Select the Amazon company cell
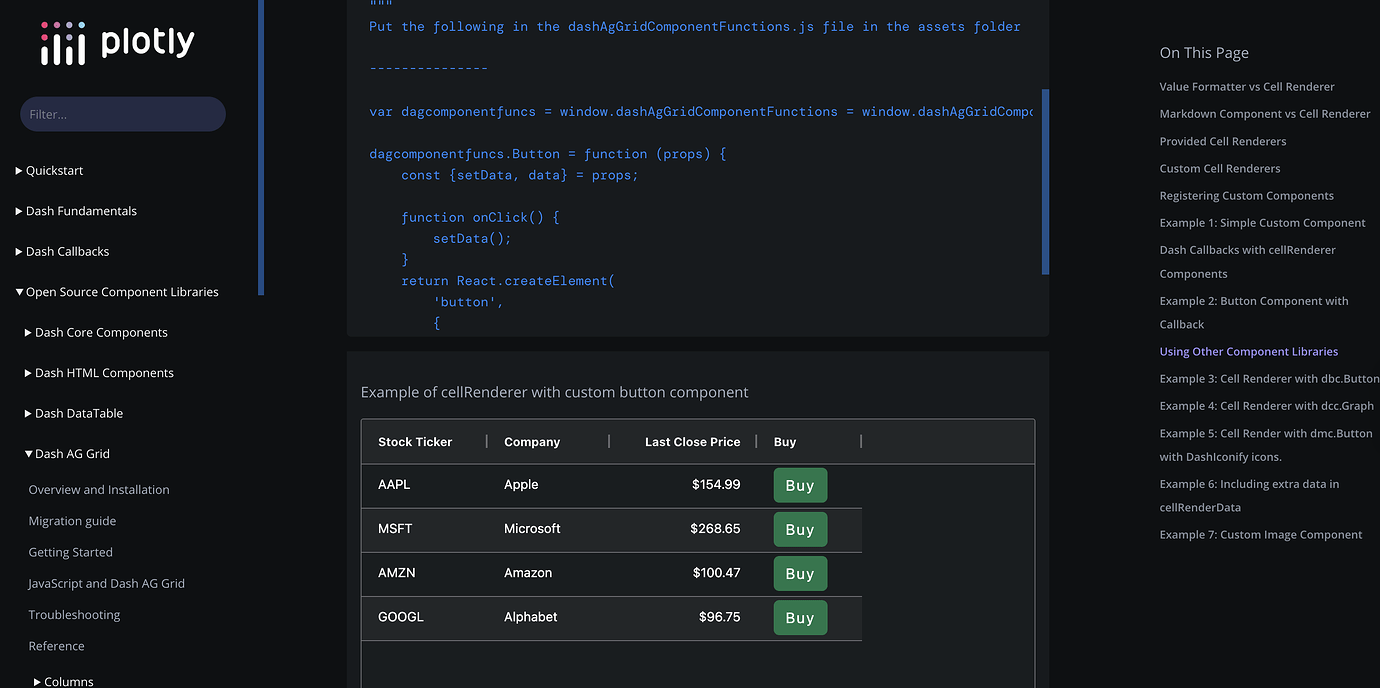Viewport: 1380px width, 688px height. click(x=548, y=573)
